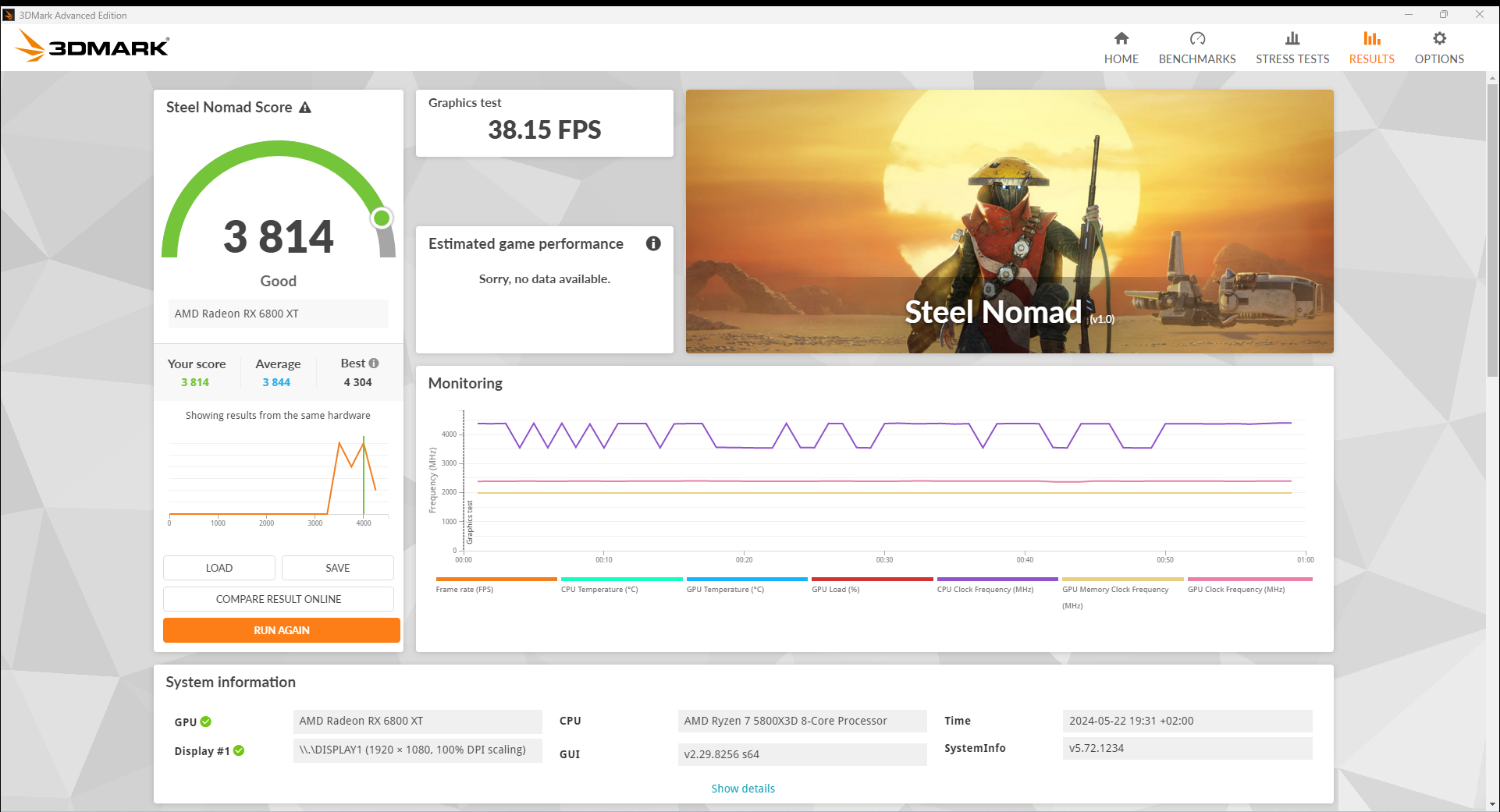1500x812 pixels.
Task: Click the GUI version v2.29.8256 s64
Action: [x=802, y=754]
